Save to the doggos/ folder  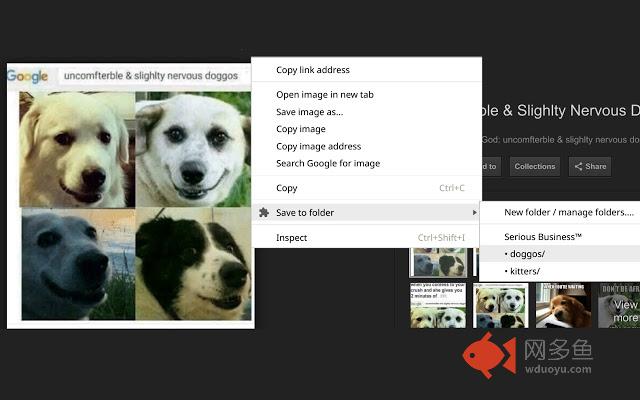[560, 254]
